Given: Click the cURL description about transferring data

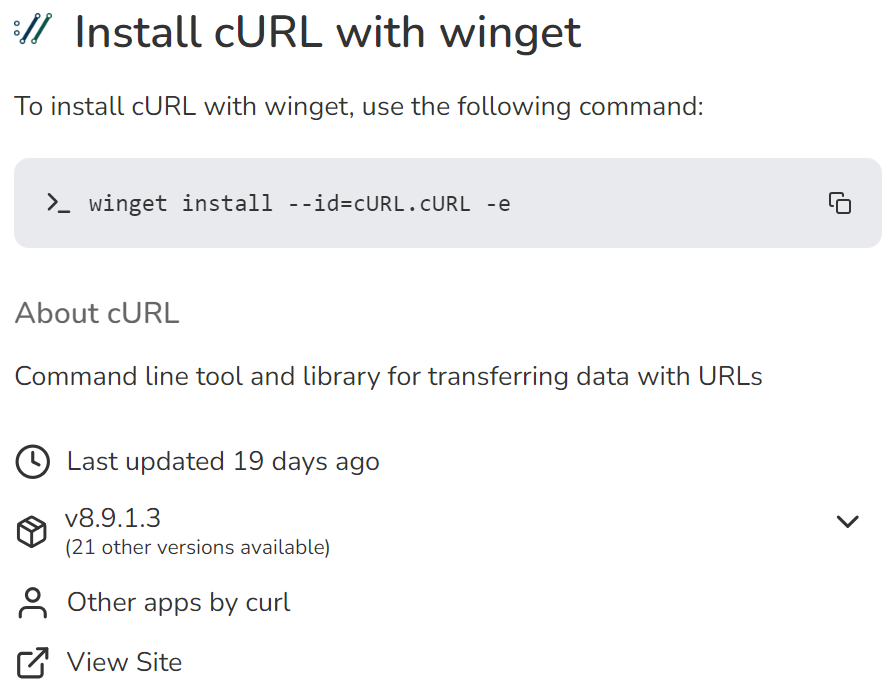Looking at the screenshot, I should pos(388,376).
